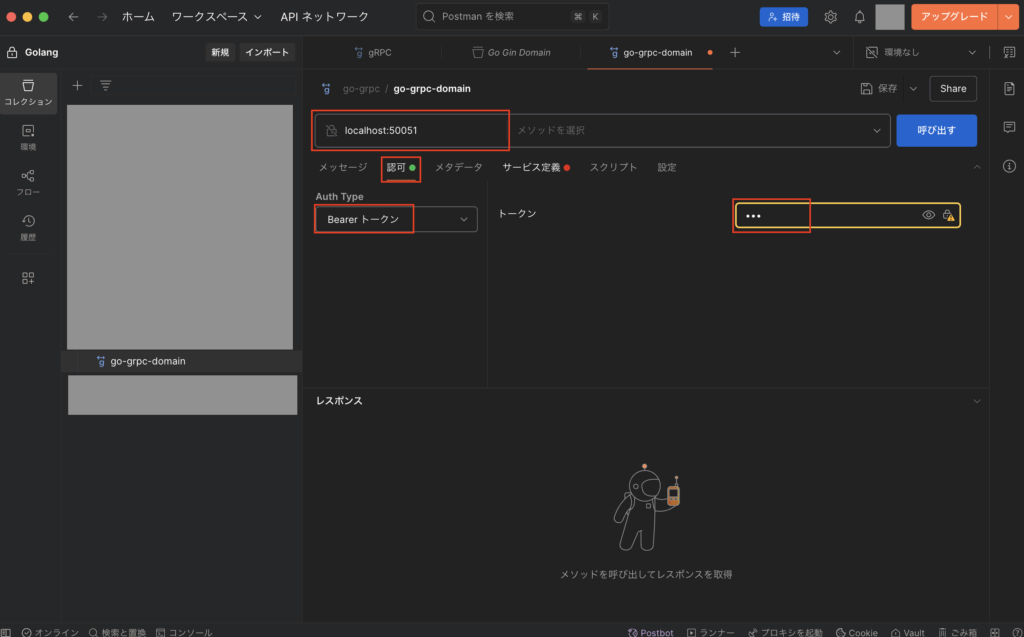Switch to the スクリプト tab

pos(613,167)
